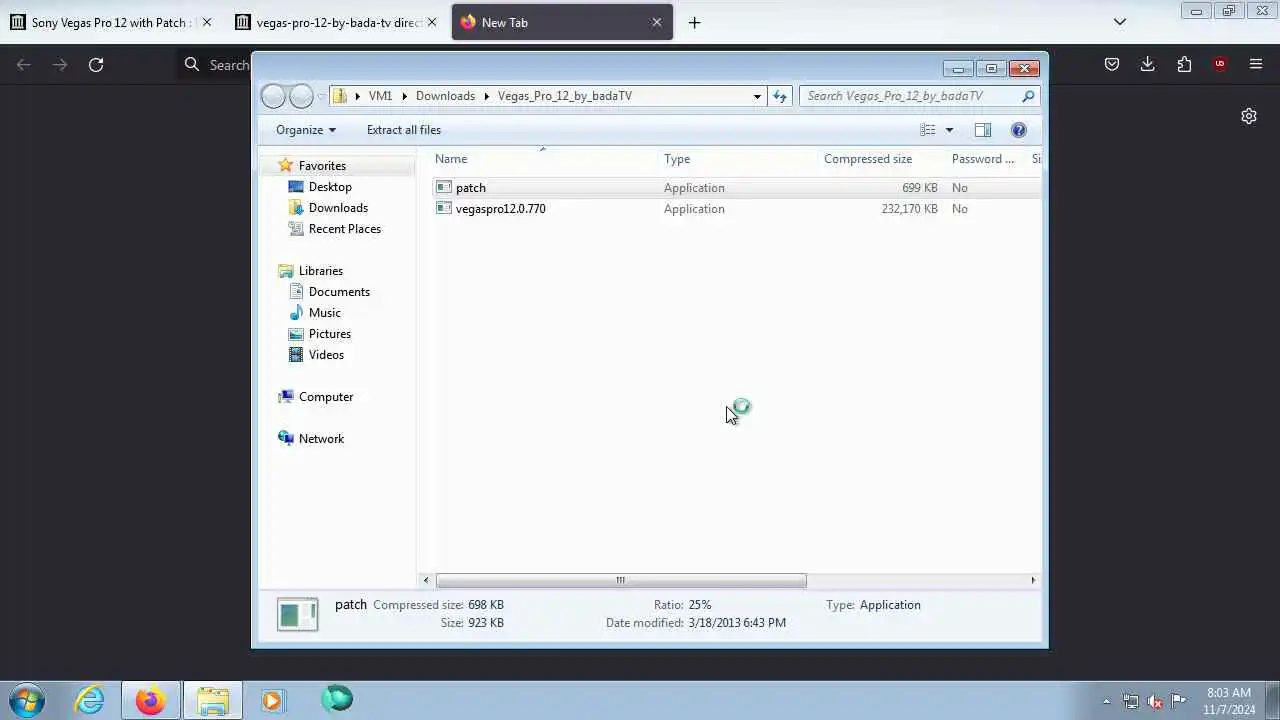Viewport: 1280px width, 720px height.
Task: Select the Libraries group header
Action: (x=320, y=271)
